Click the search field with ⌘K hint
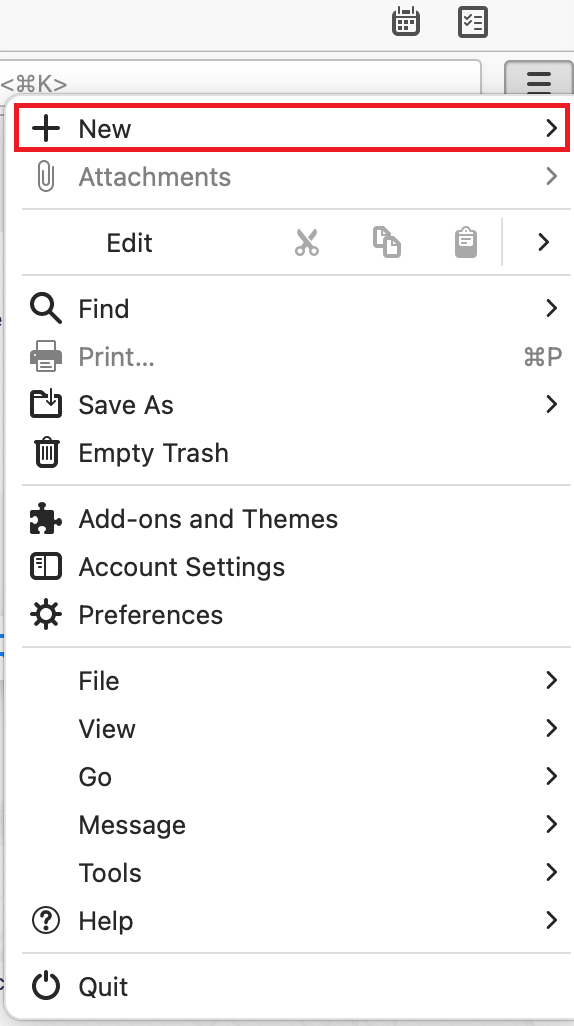The image size is (574, 1026). 240,79
